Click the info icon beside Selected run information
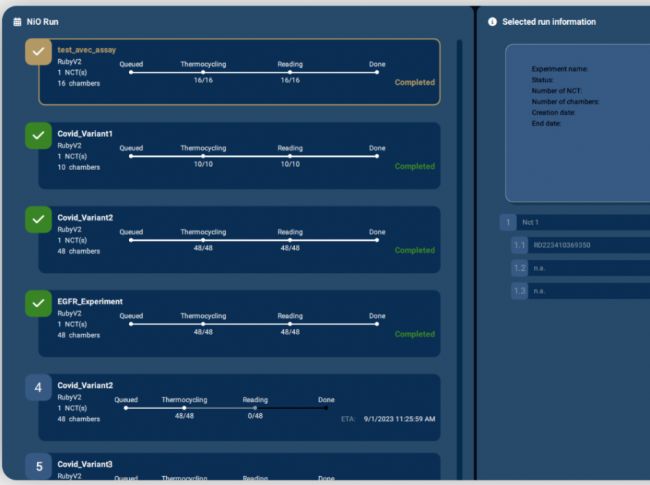The width and height of the screenshot is (650, 485). point(492,22)
